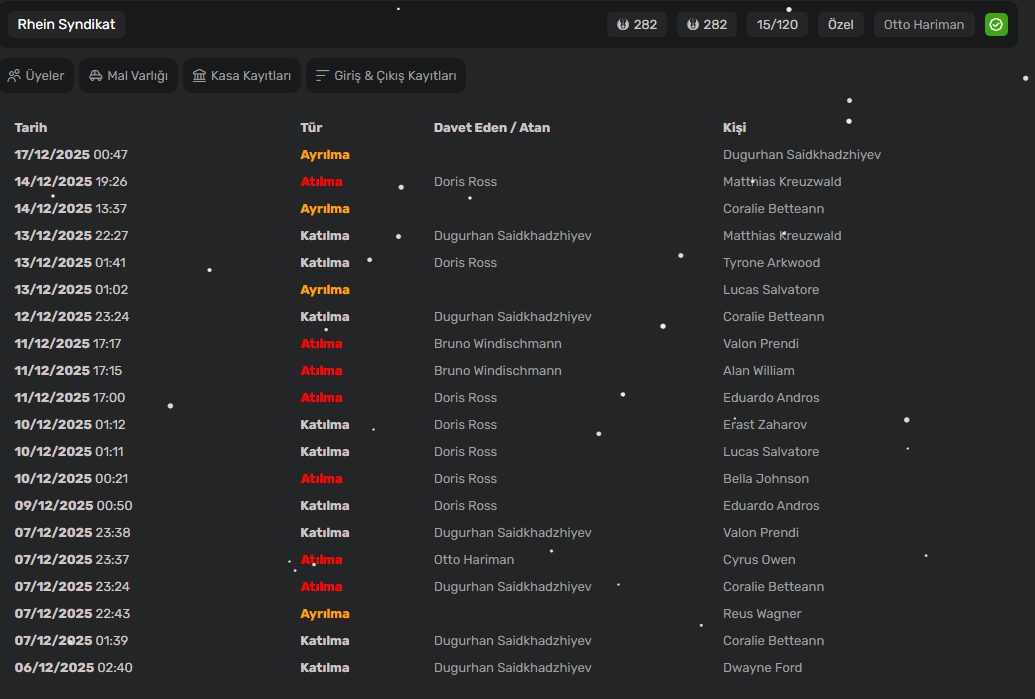Image resolution: width=1035 pixels, height=699 pixels.
Task: Click Dwayne Ford name
Action: tap(762, 669)
